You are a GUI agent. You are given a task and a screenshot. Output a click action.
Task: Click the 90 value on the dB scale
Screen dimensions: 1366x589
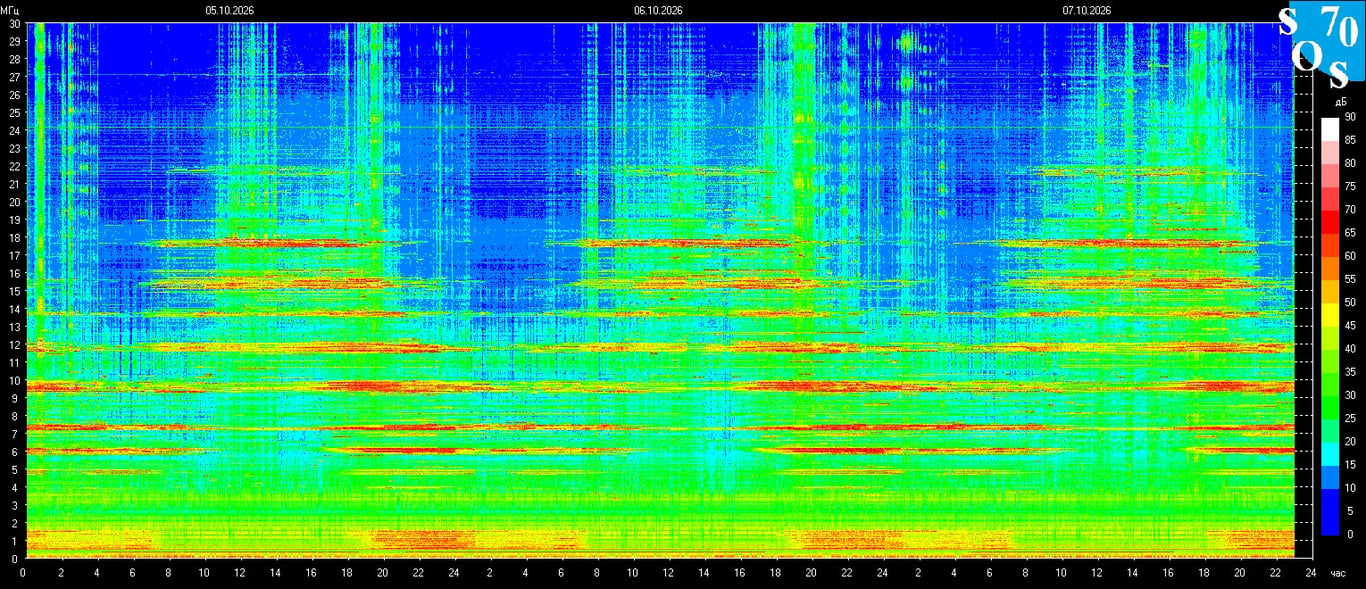1350,117
